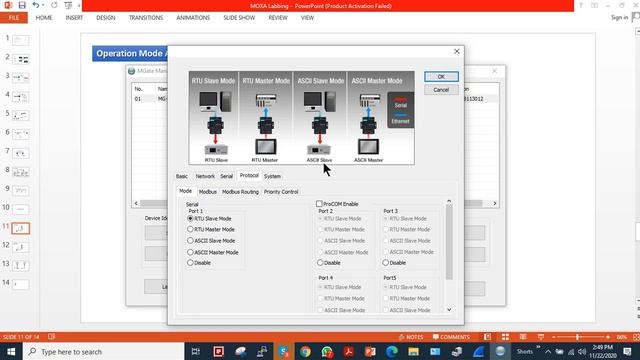Select slide 5 thumbnail

point(20,116)
